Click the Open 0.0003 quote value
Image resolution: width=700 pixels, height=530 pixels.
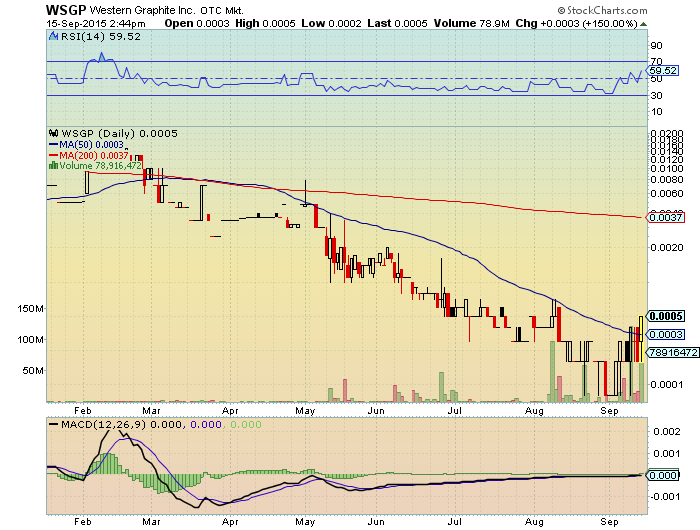(197, 23)
